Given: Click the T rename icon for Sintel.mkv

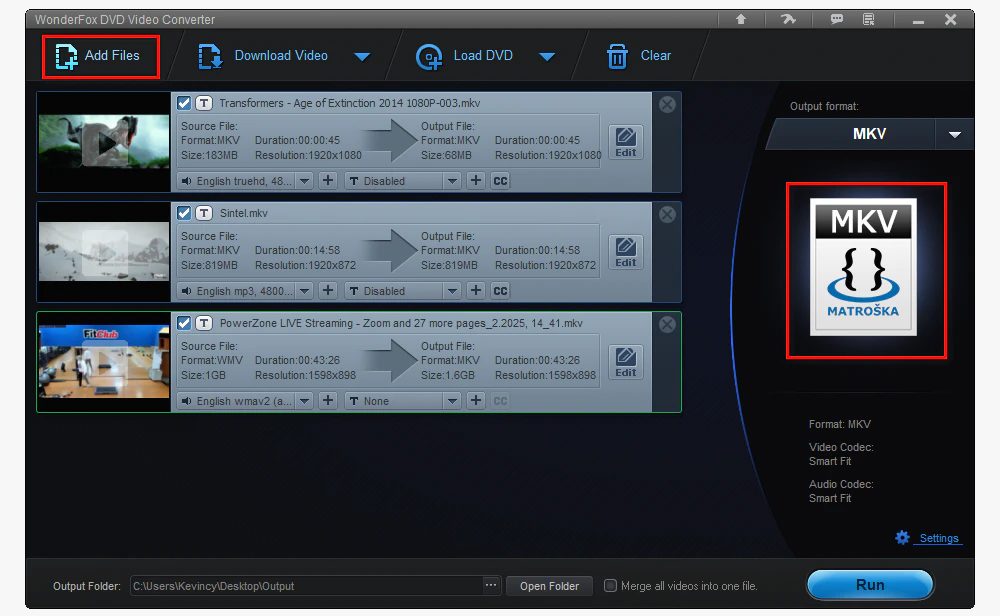Looking at the screenshot, I should tap(204, 213).
